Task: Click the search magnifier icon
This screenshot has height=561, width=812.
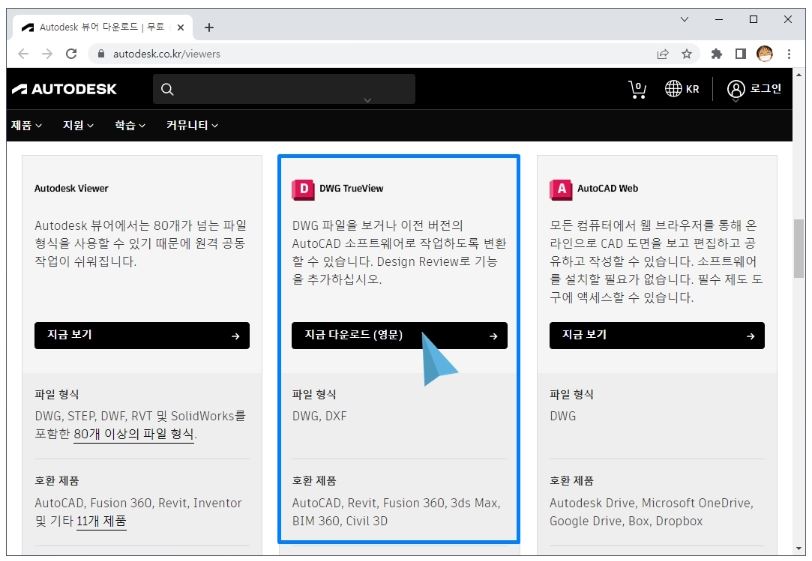Action: point(167,89)
